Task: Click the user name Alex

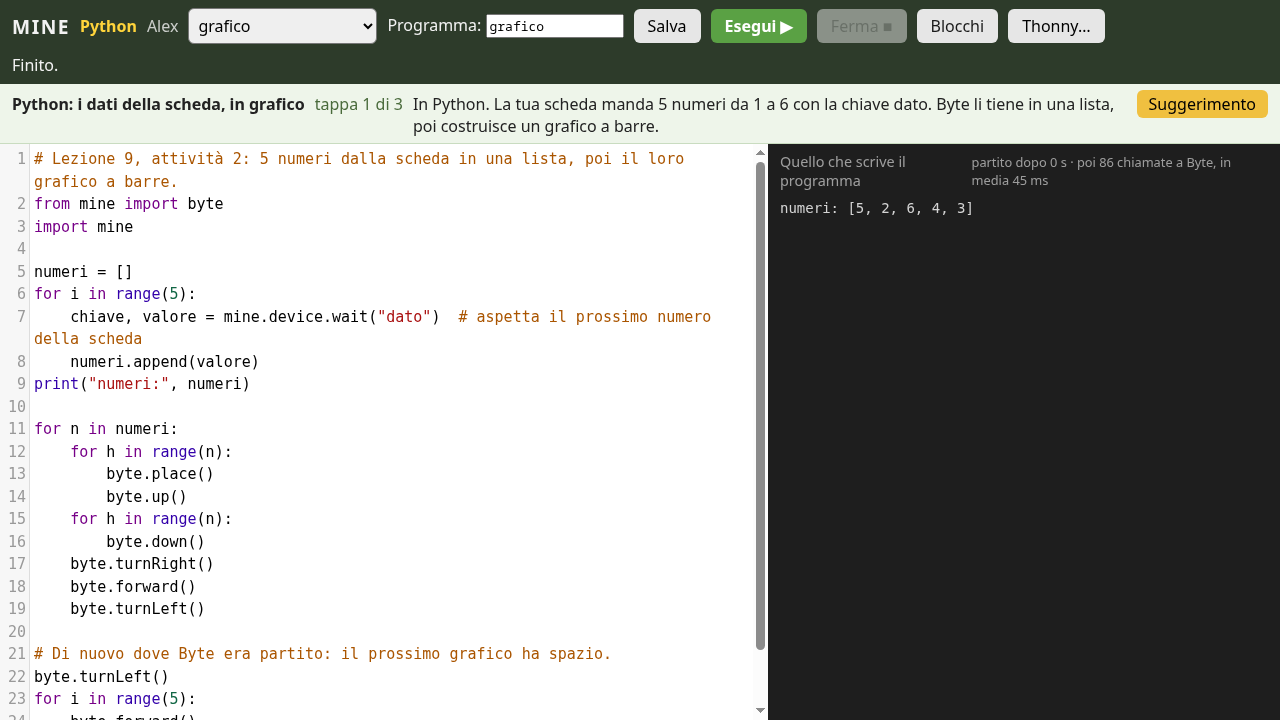Action: [163, 26]
